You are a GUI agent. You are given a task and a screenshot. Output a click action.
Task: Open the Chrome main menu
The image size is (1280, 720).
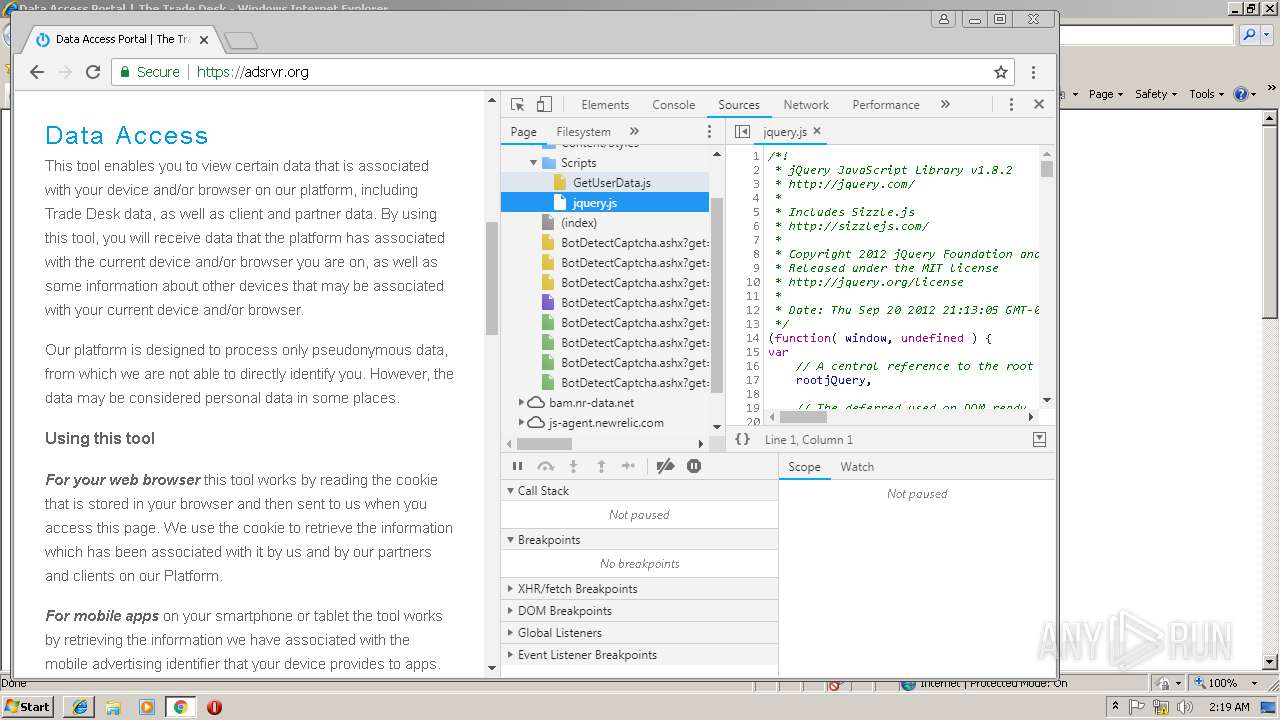point(1033,72)
